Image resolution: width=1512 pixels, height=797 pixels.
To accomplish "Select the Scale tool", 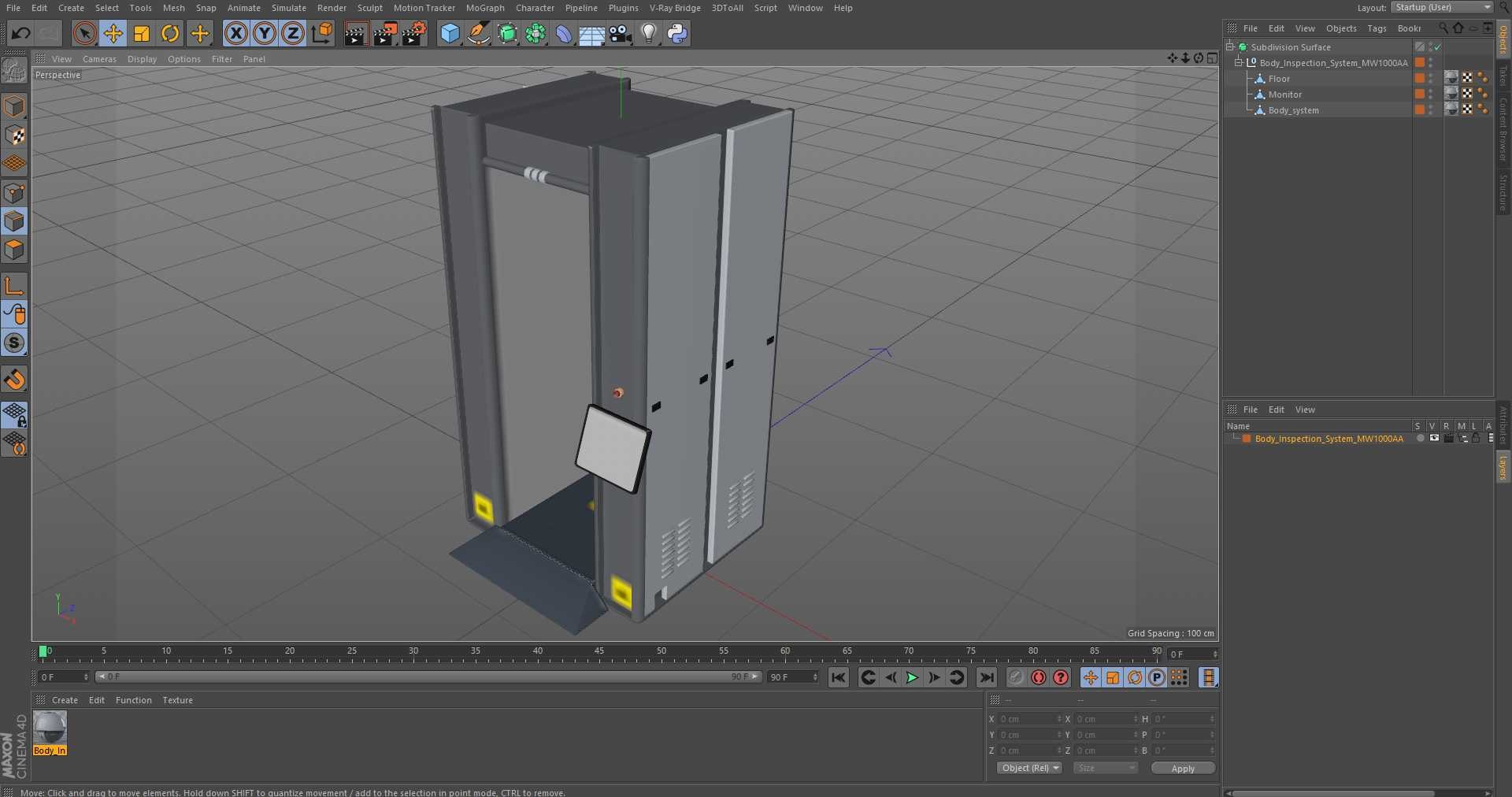I will click(x=142, y=33).
